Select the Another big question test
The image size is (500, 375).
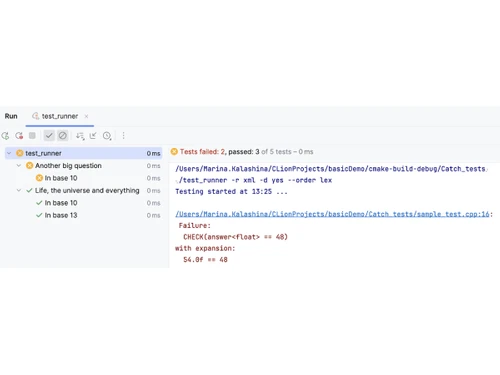click(68, 166)
